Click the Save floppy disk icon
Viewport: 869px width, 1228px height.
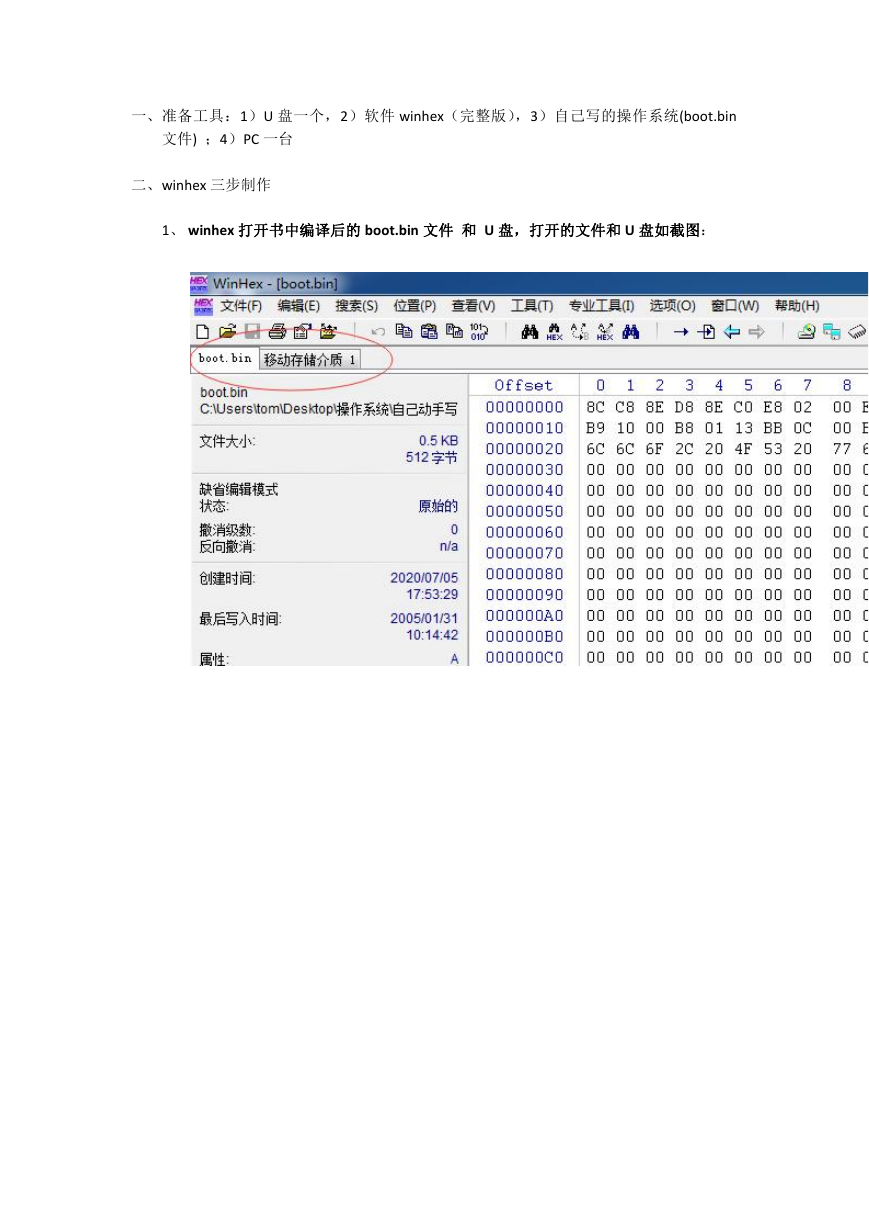pos(252,332)
